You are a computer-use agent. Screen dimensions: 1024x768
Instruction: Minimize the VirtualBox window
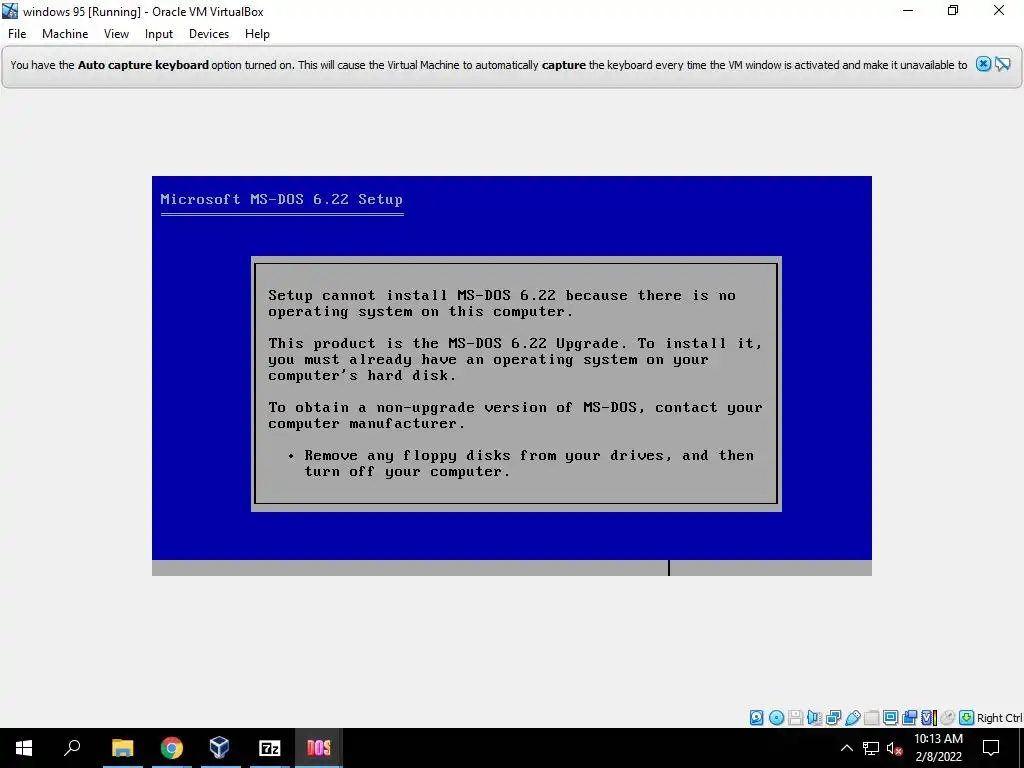908,11
